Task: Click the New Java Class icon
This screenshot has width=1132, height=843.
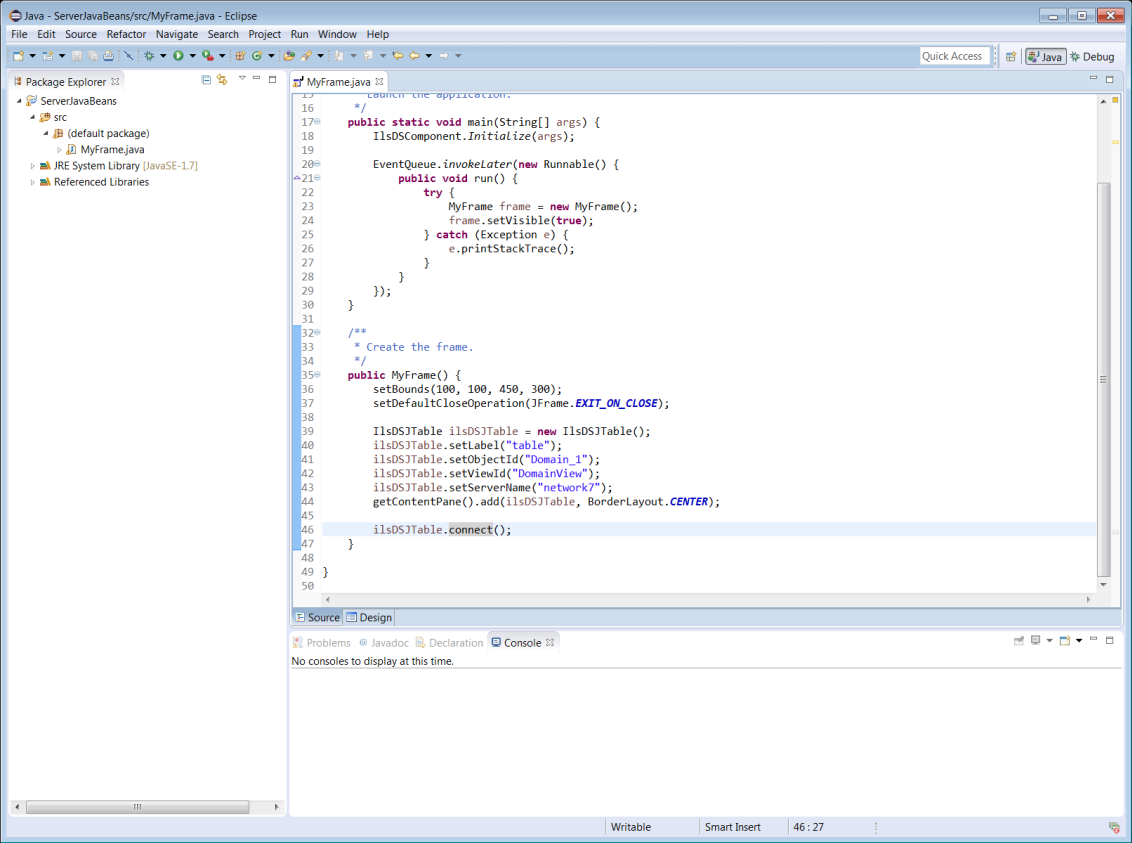Action: [256, 56]
